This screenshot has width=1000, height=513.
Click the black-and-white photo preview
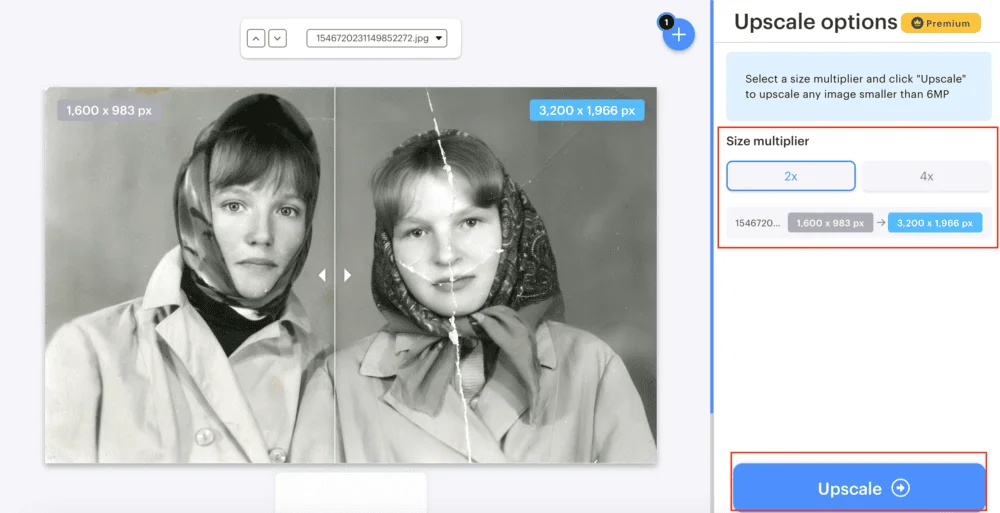(x=351, y=275)
